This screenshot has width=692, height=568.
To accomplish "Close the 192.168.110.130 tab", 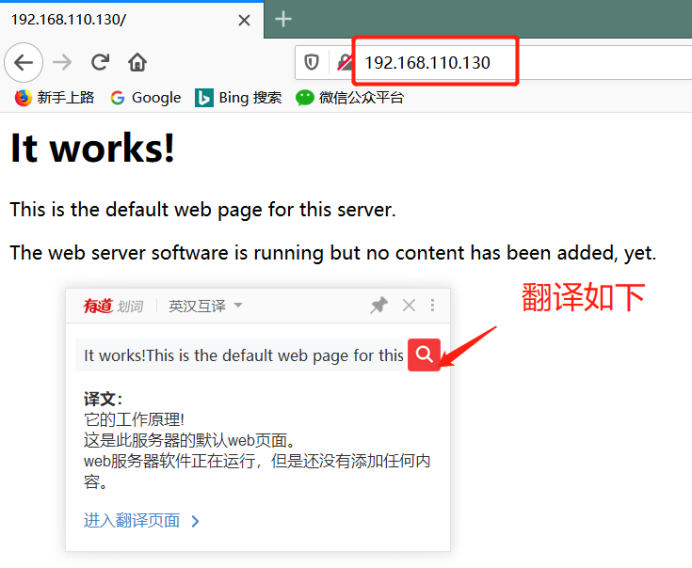I will pos(244,20).
